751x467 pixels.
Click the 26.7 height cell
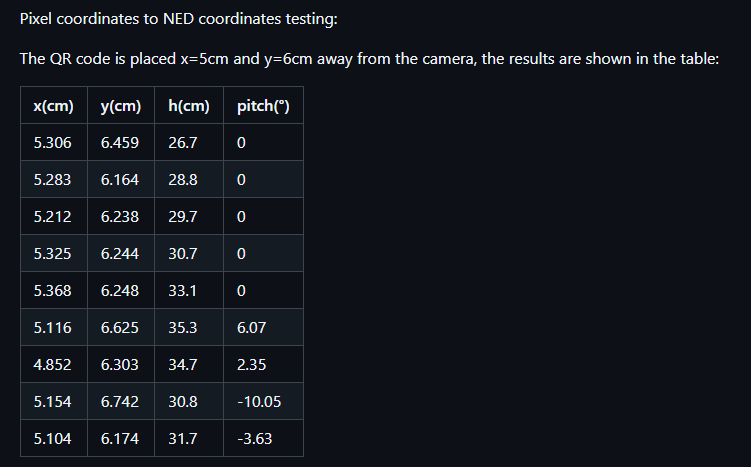click(x=189, y=142)
